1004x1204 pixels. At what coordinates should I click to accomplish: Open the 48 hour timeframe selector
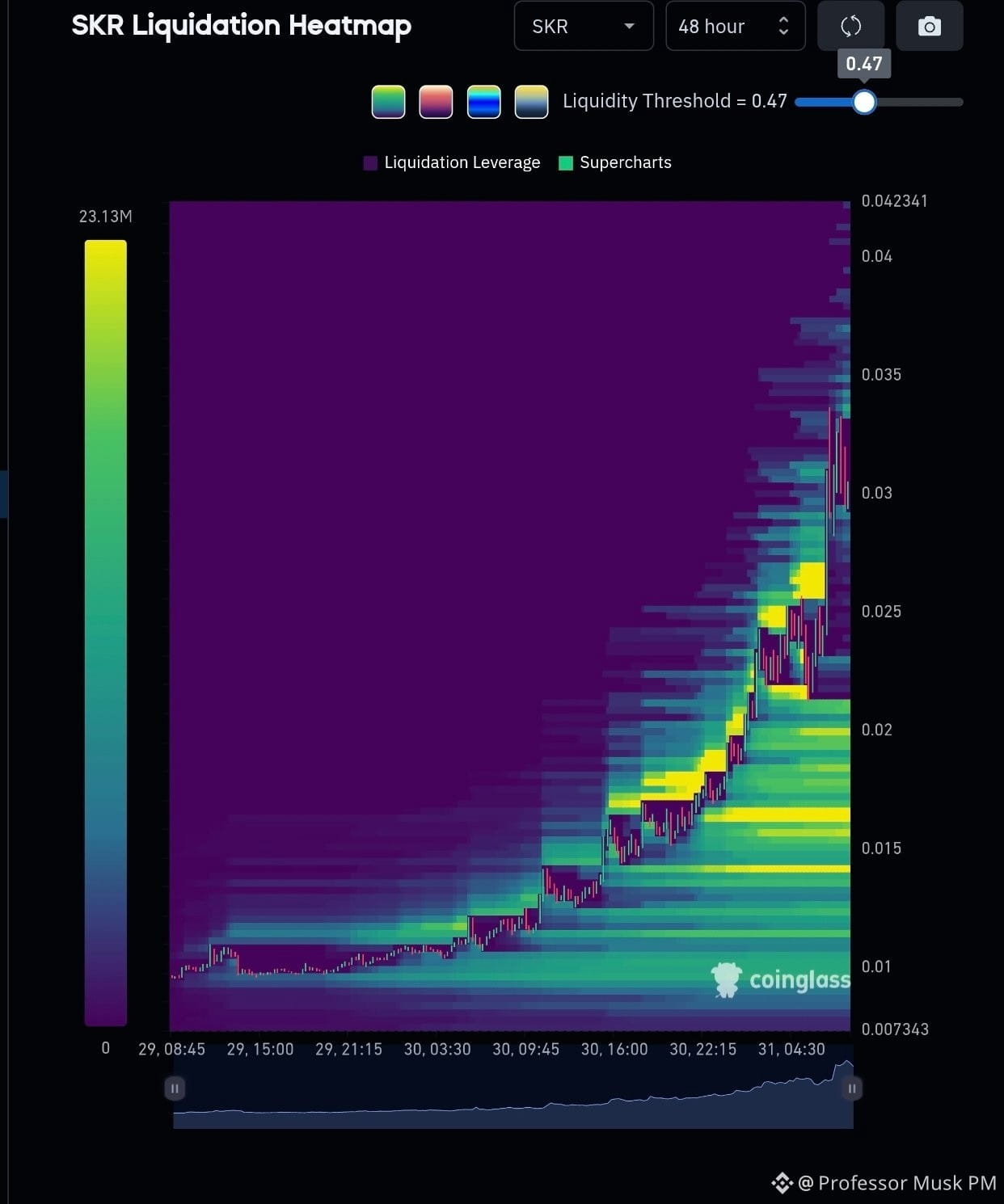735,27
